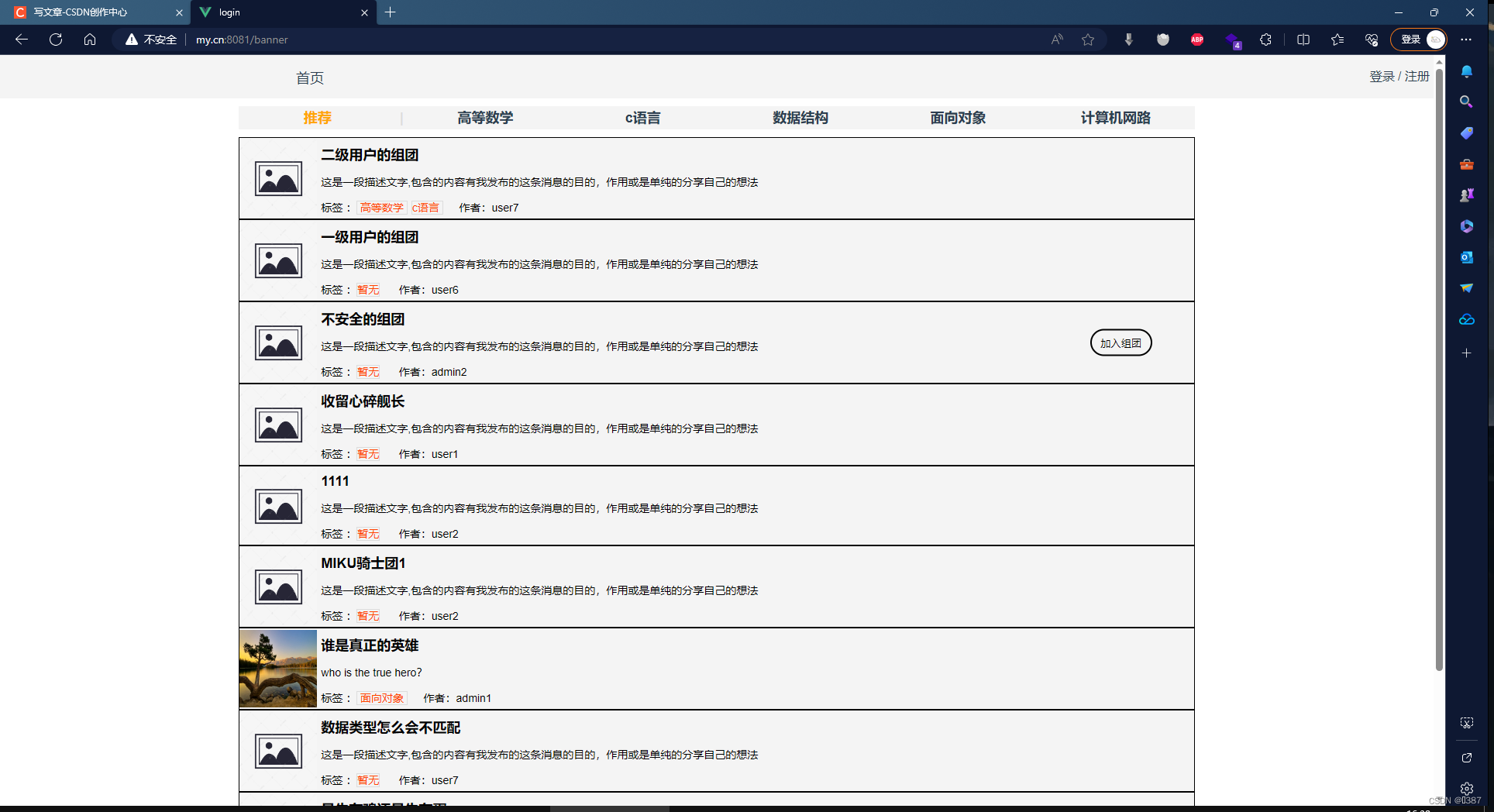
Task: Click the 面向对象 tag on admin1's post
Action: tap(381, 698)
